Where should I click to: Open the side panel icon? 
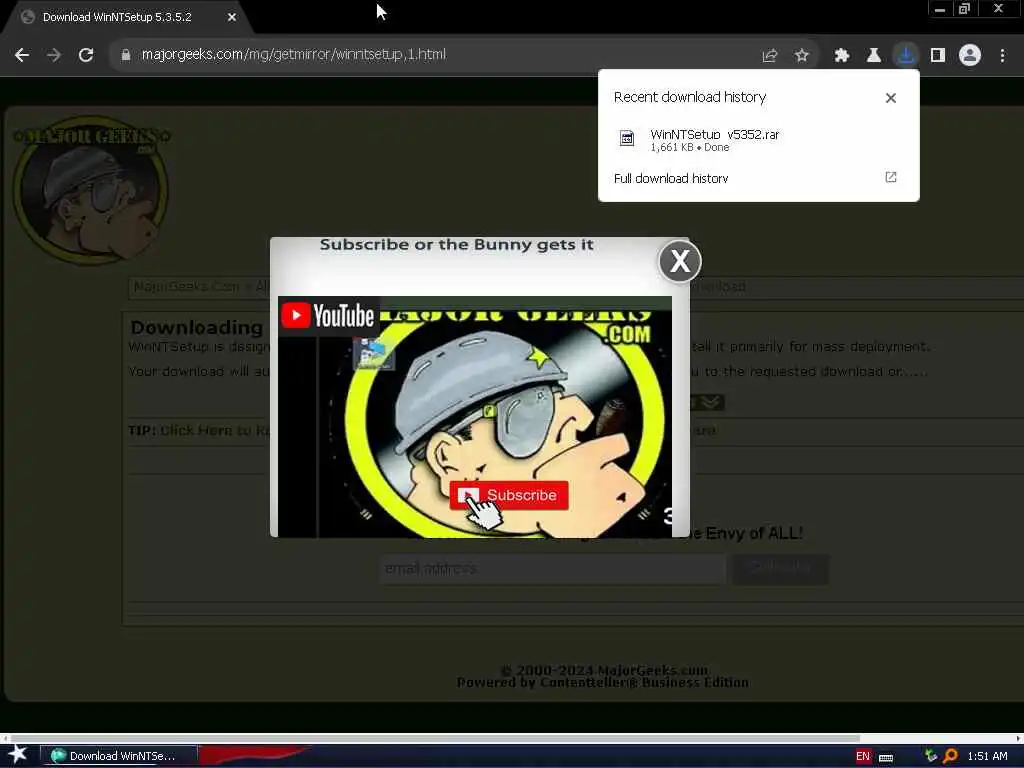(938, 56)
